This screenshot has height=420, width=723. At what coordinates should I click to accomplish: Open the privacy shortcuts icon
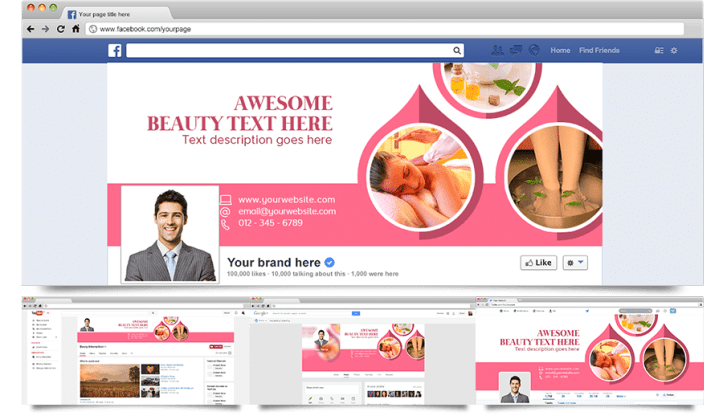[x=658, y=51]
